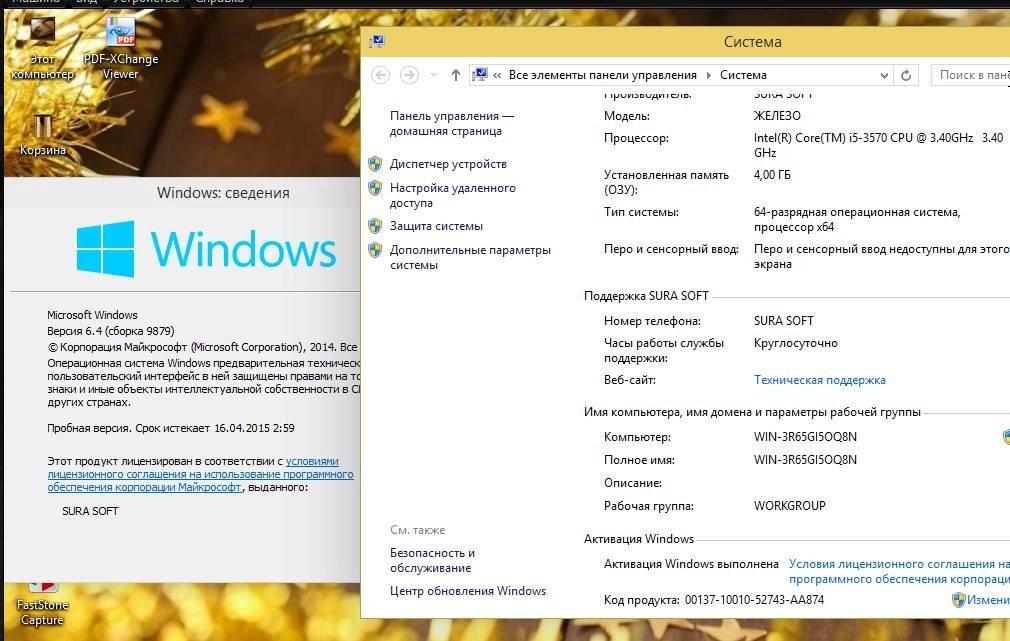The height and width of the screenshot is (641, 1010).
Task: Go forward with the right arrow button
Action: (x=409, y=75)
